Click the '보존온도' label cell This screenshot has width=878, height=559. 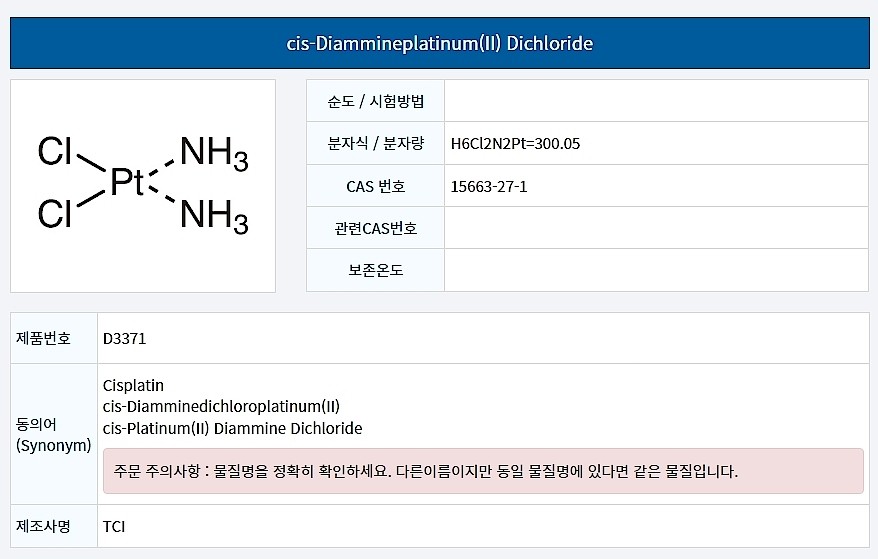[376, 270]
